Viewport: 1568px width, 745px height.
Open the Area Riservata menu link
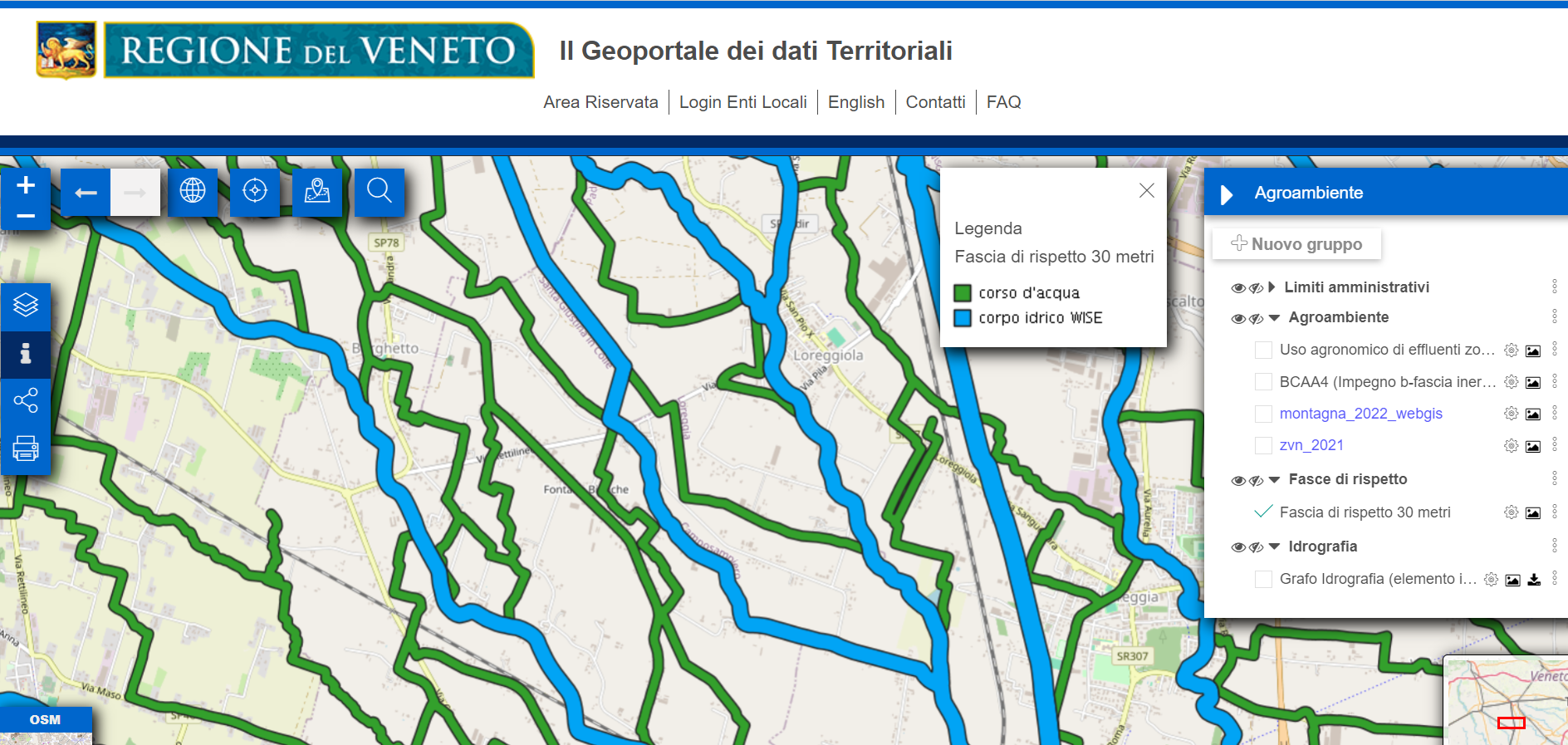tap(600, 102)
